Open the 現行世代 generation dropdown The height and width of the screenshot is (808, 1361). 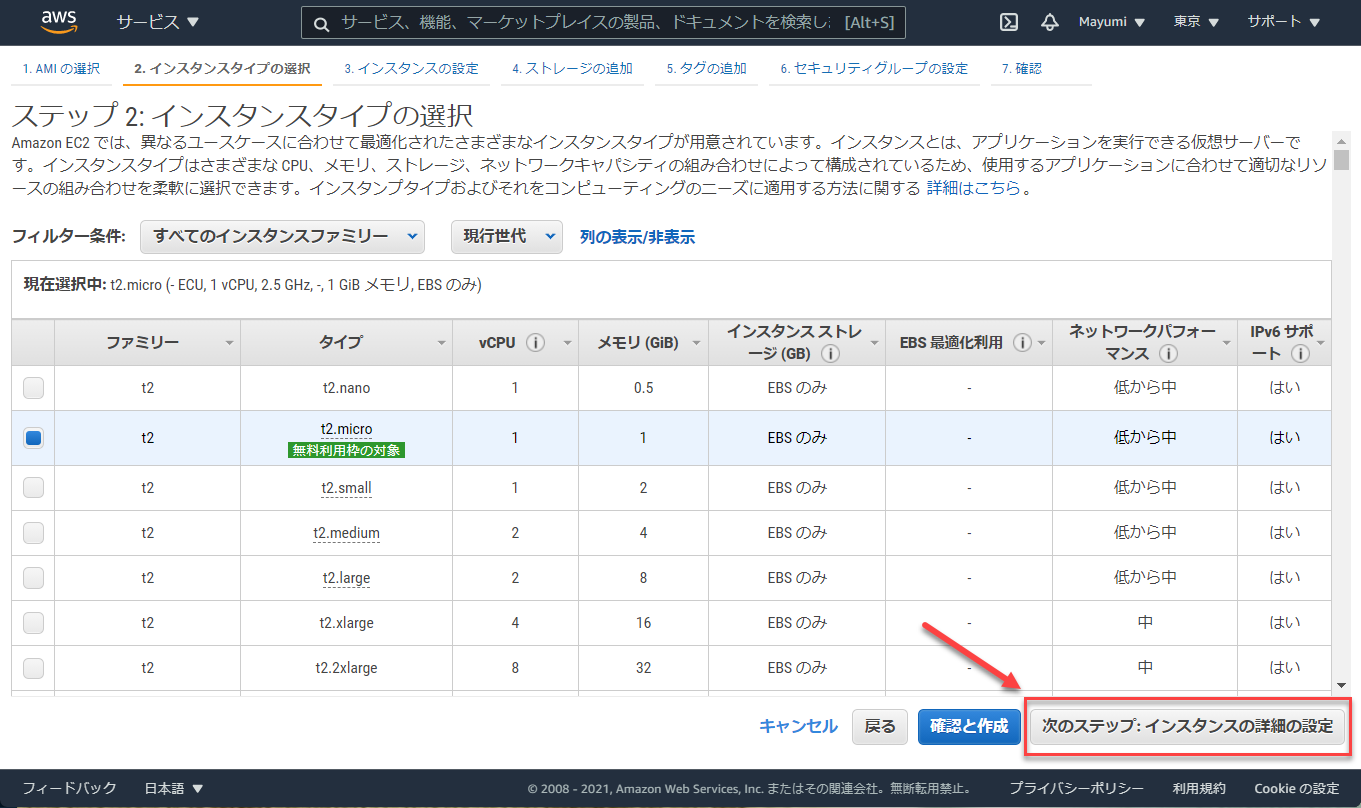click(x=507, y=237)
